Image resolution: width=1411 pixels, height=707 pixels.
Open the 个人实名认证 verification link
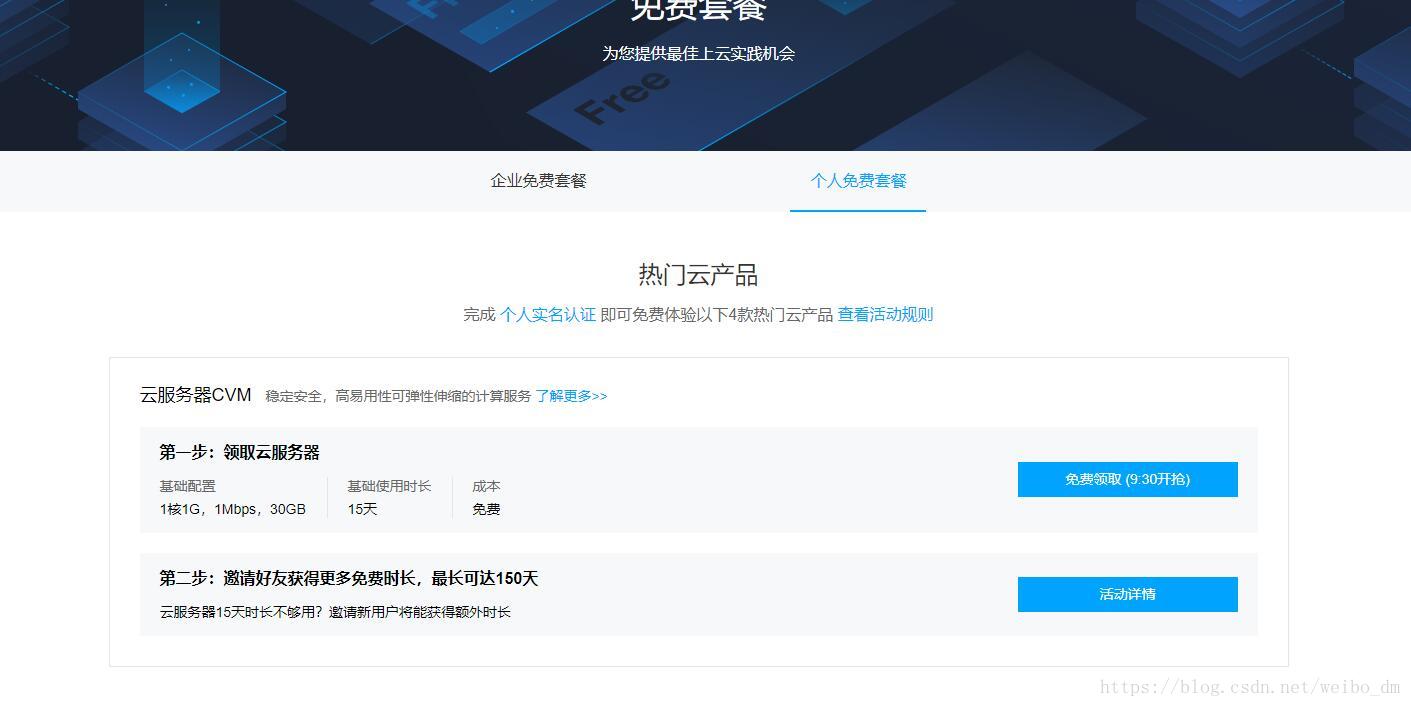548,313
